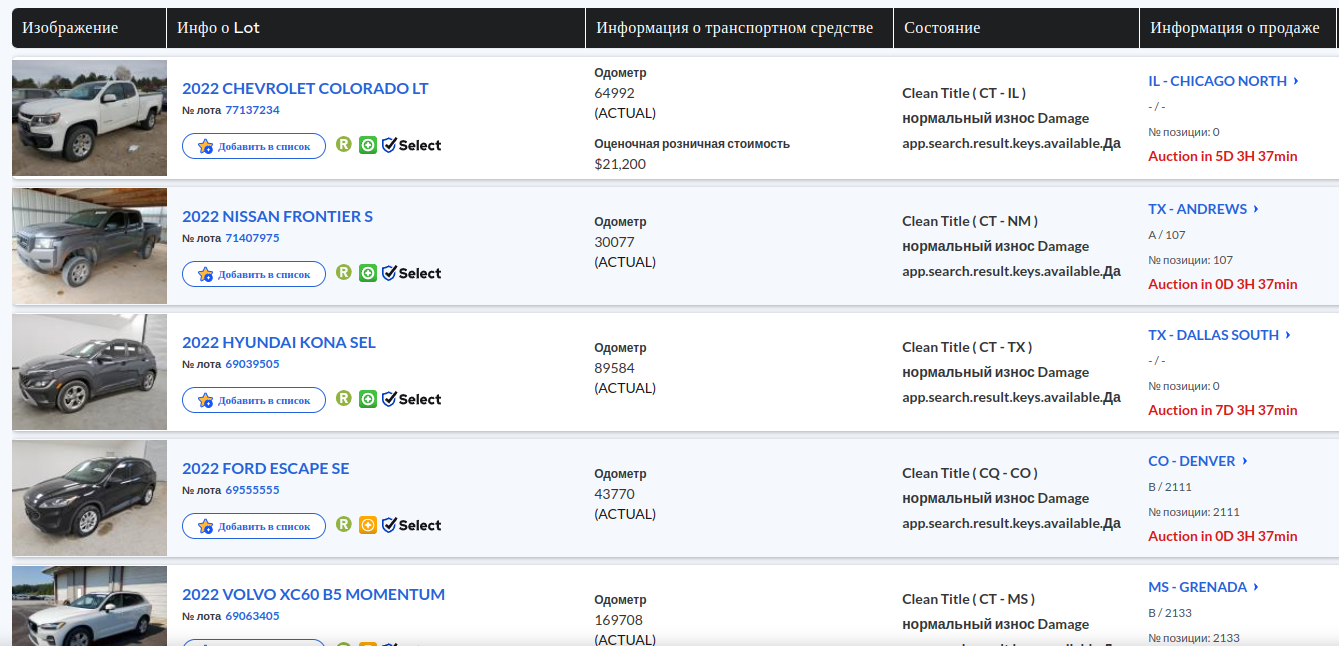1339x654 pixels.
Task: Open lot number 71407975
Action: coord(252,238)
